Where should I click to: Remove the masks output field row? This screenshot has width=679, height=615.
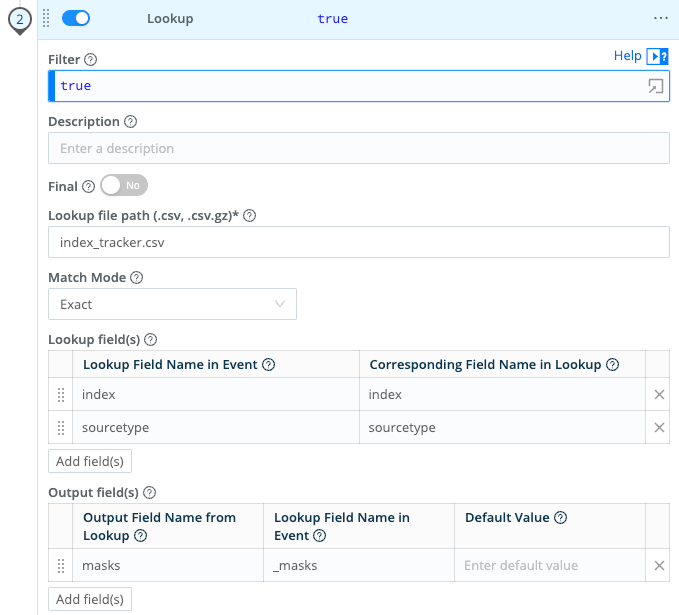click(659, 566)
